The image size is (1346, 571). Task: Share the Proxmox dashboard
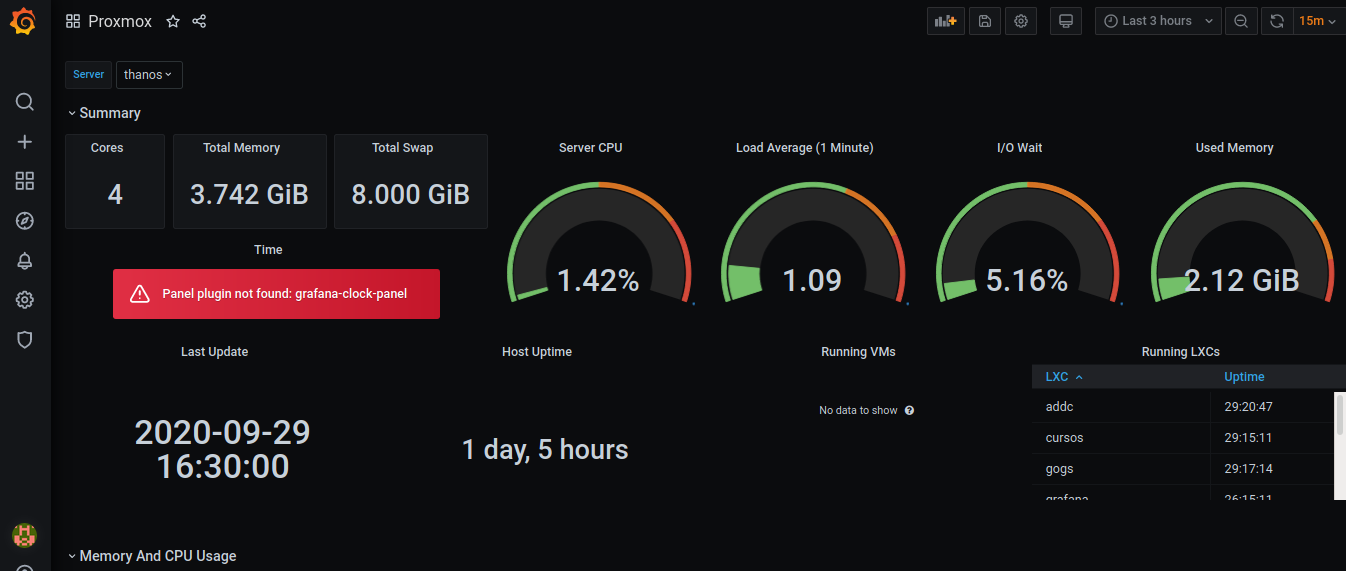tap(199, 21)
